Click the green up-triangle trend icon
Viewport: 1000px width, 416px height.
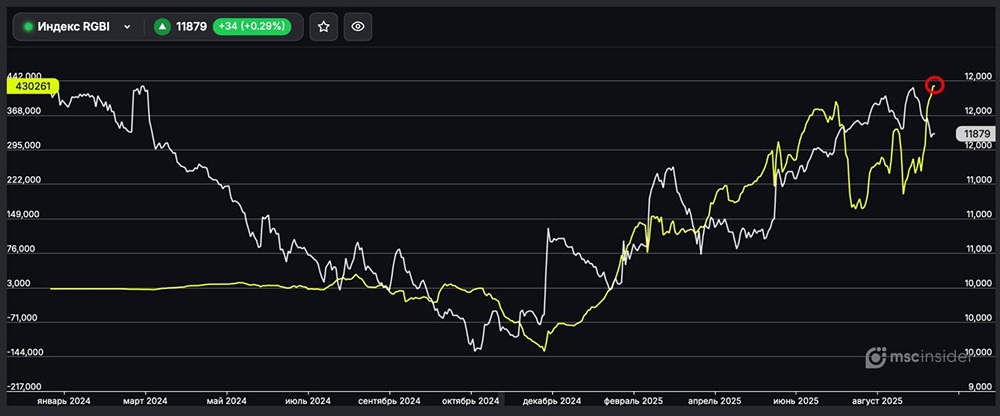coord(160,27)
